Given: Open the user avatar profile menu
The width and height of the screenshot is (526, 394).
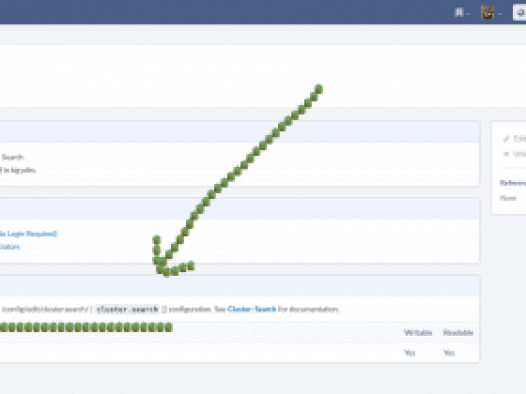Looking at the screenshot, I should (487, 13).
